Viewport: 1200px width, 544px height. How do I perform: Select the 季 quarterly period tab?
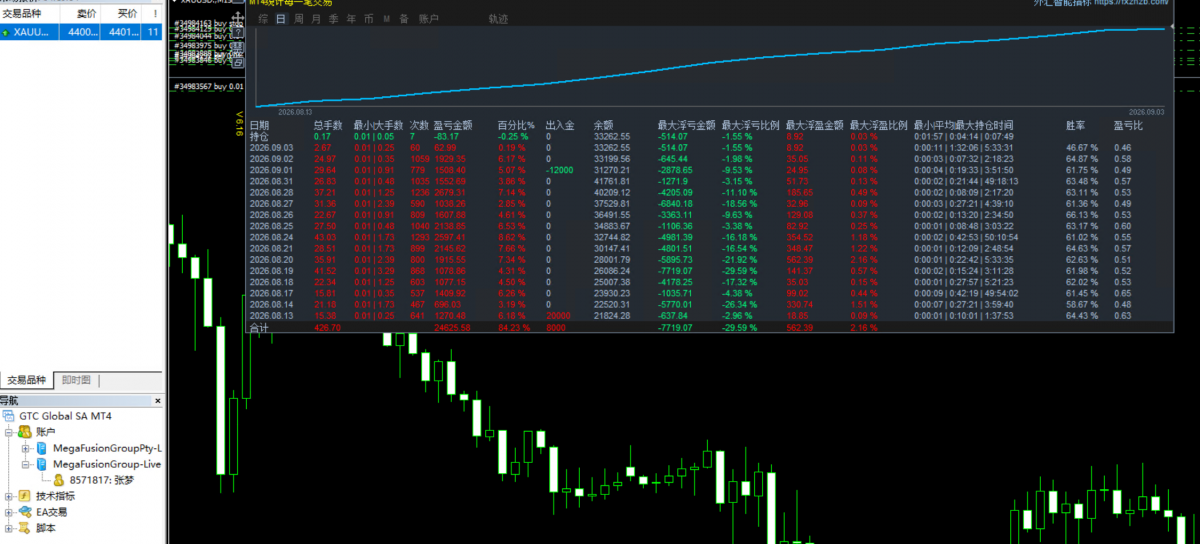click(x=335, y=19)
